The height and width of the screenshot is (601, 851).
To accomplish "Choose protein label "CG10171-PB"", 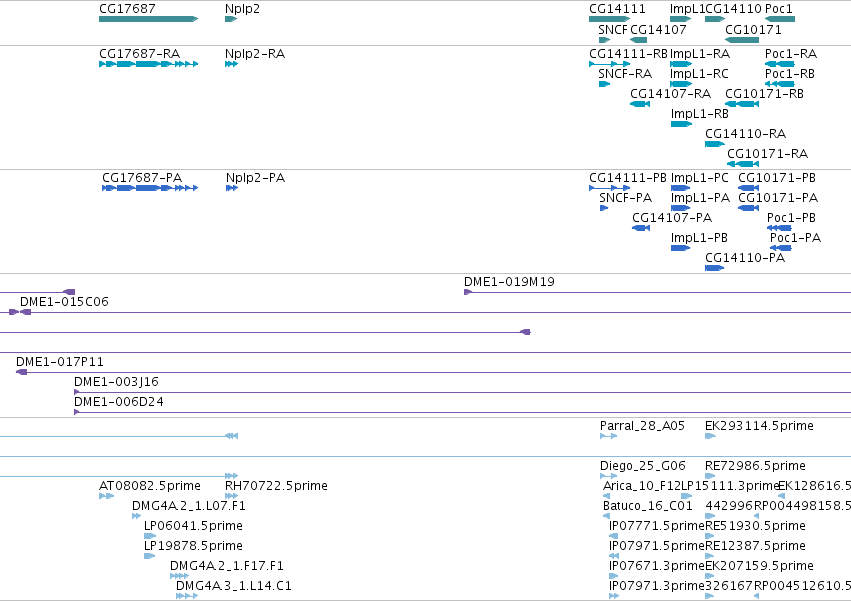I will pos(777,178).
